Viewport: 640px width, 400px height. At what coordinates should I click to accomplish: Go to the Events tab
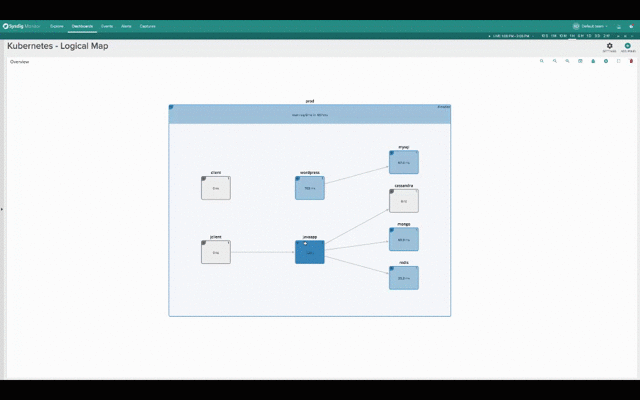(x=107, y=26)
